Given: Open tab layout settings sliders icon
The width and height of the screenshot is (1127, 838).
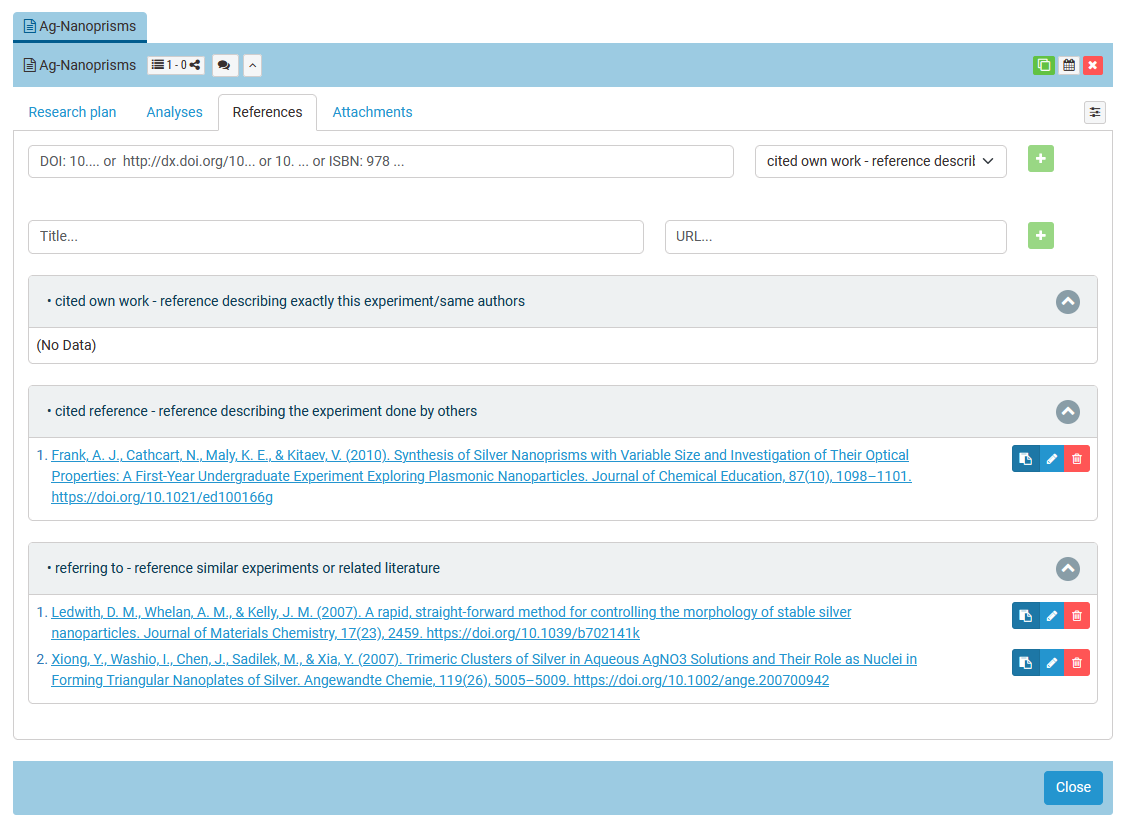Looking at the screenshot, I should tap(1095, 112).
